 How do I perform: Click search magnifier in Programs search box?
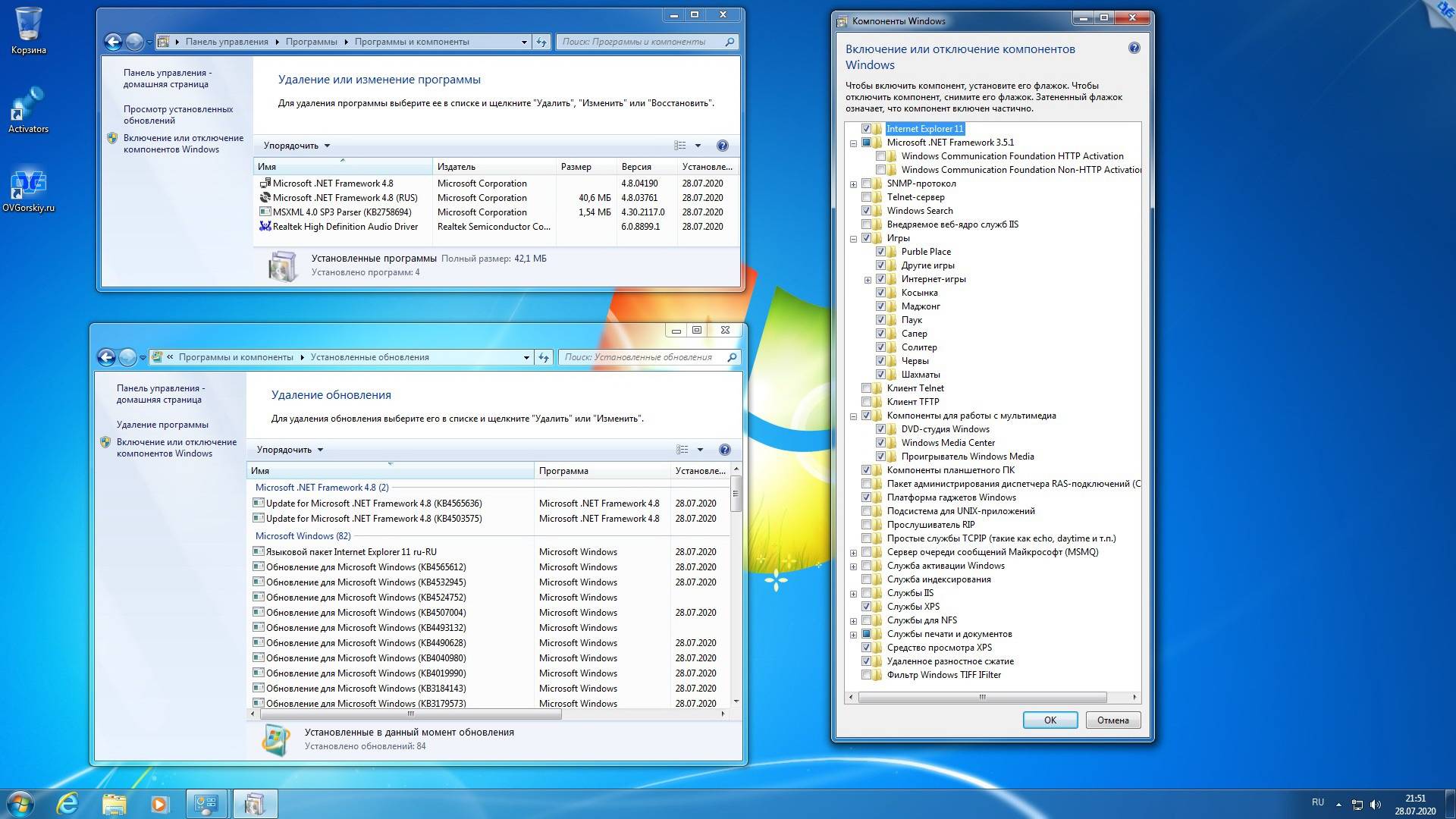[x=729, y=42]
